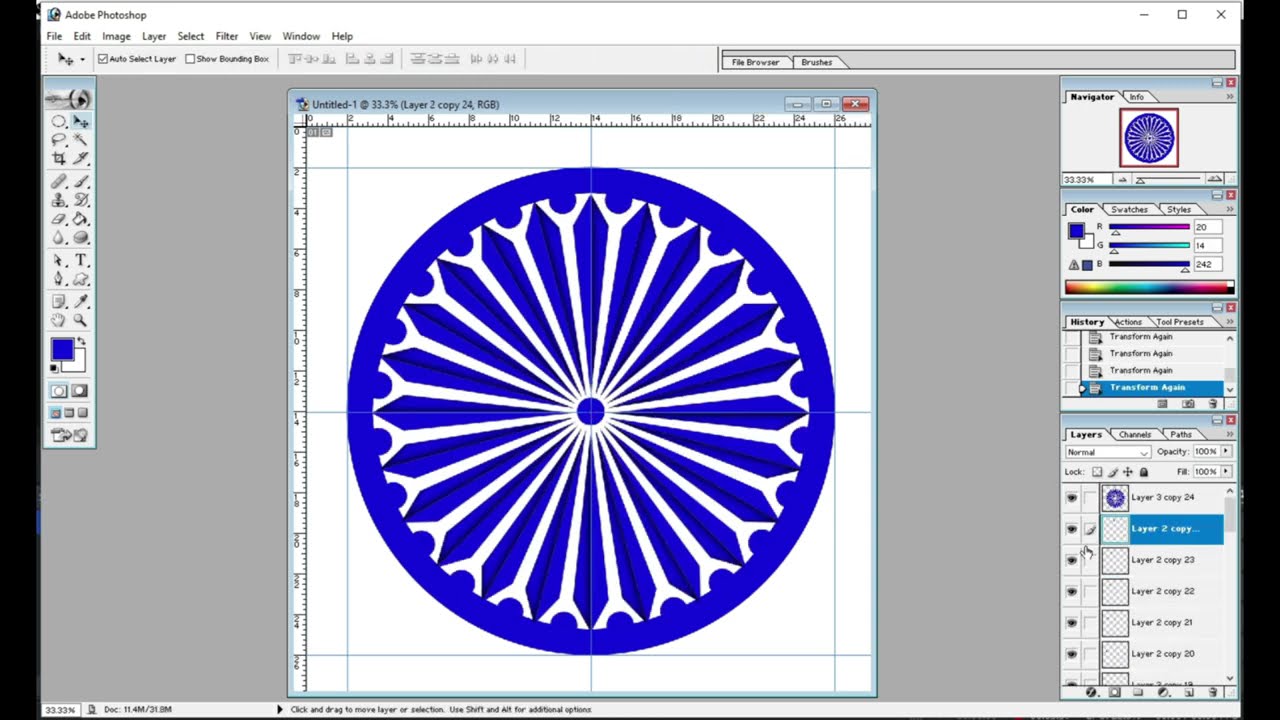Open the Brushes palette well tab
Viewport: 1280px width, 720px height.
pos(816,62)
